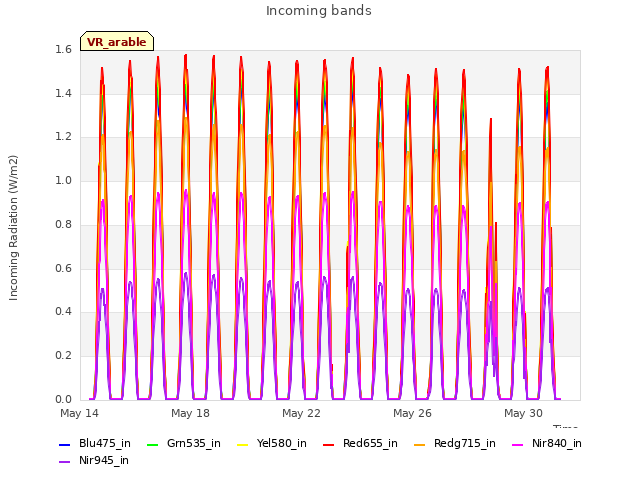Click the May 18 x-axis tick label
The image size is (640, 480).
(x=190, y=413)
